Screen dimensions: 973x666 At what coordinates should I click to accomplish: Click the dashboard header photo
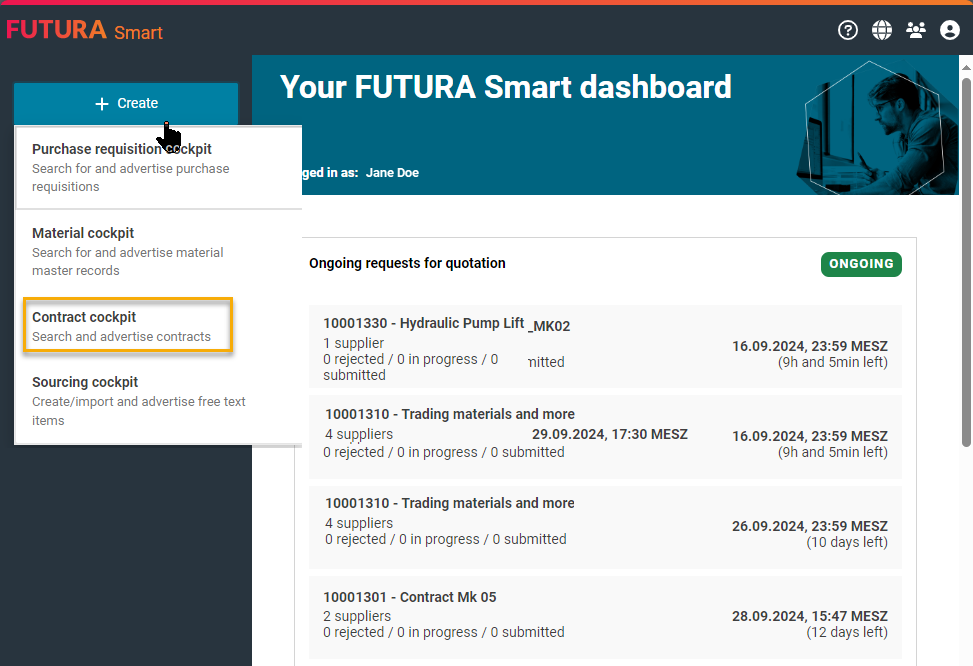[x=873, y=125]
